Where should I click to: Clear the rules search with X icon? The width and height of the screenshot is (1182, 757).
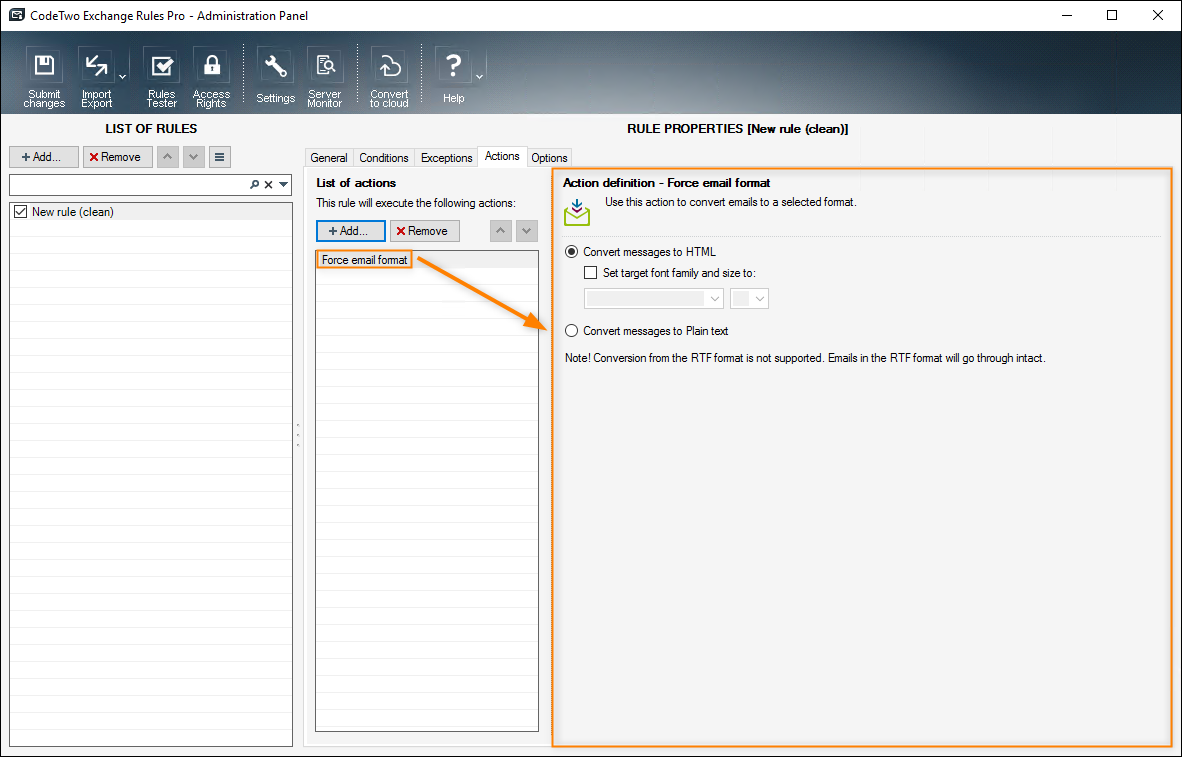[268, 185]
